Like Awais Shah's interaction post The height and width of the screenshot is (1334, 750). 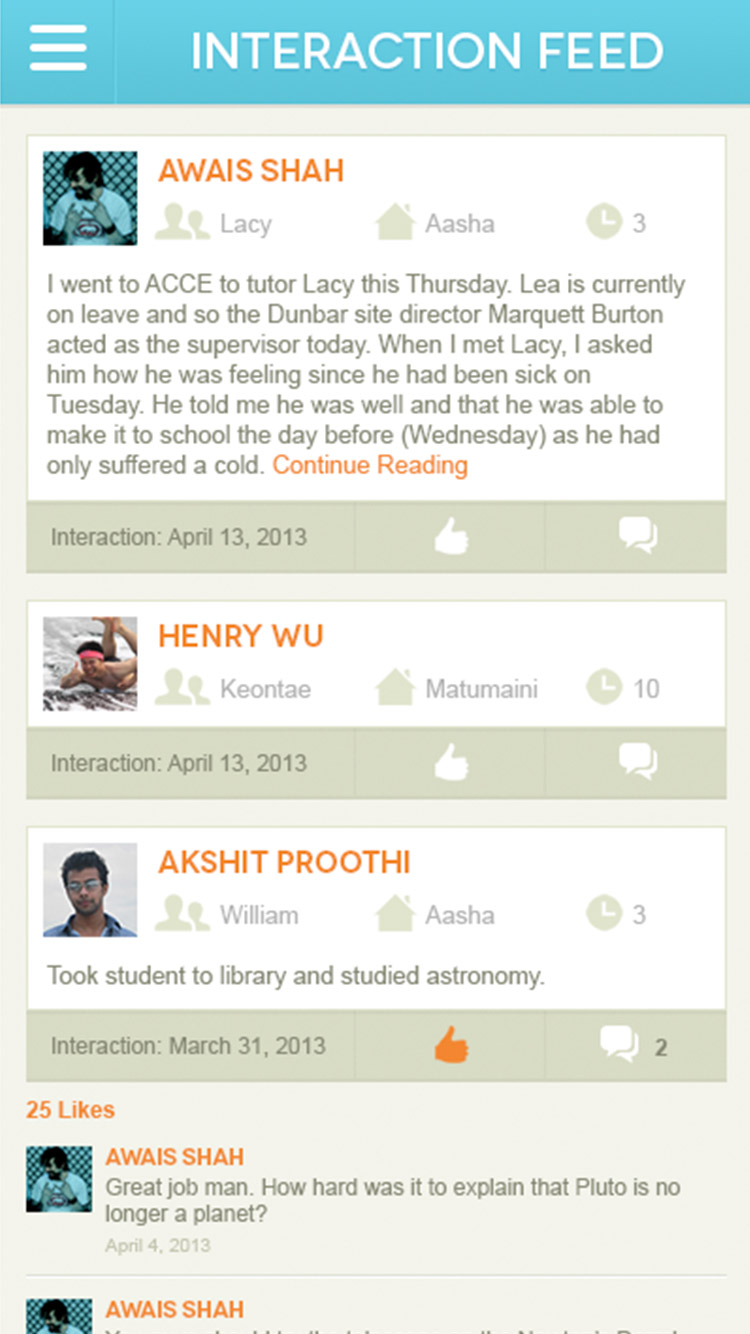point(451,538)
